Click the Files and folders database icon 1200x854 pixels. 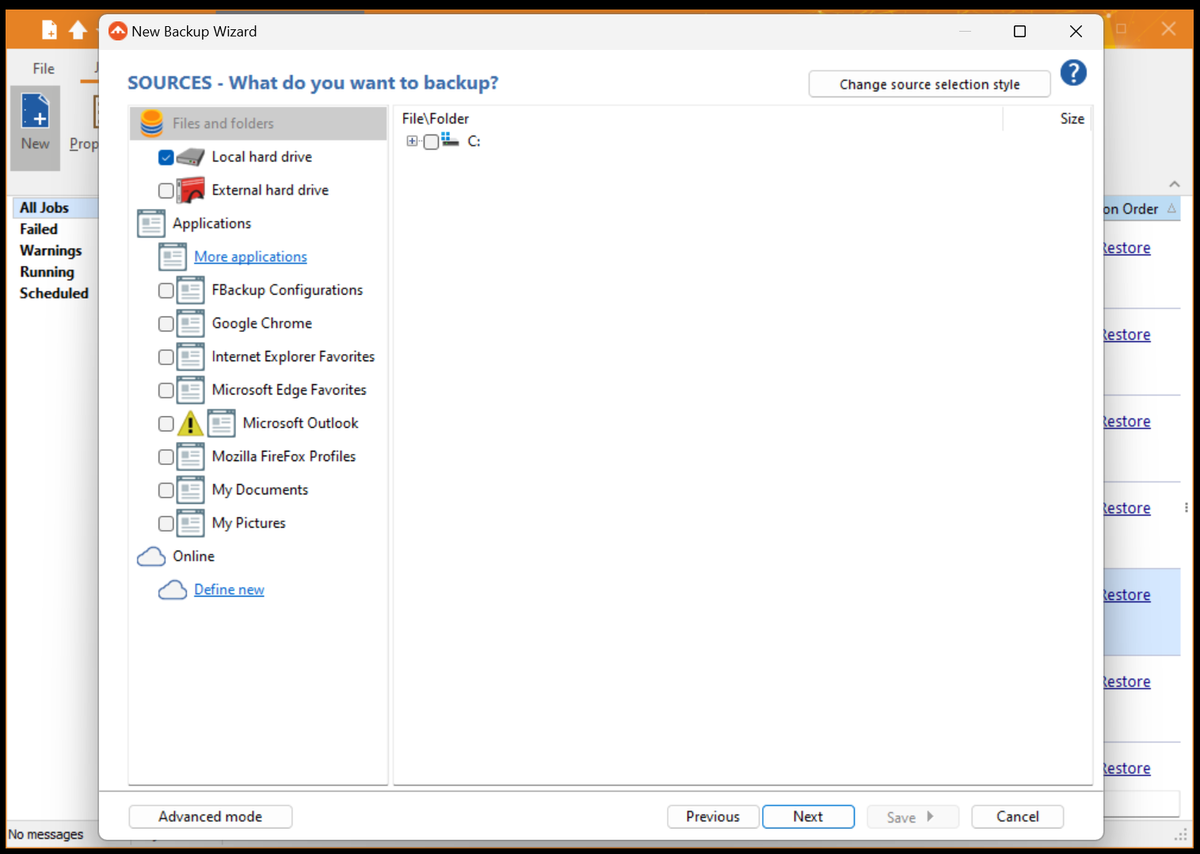tap(151, 123)
